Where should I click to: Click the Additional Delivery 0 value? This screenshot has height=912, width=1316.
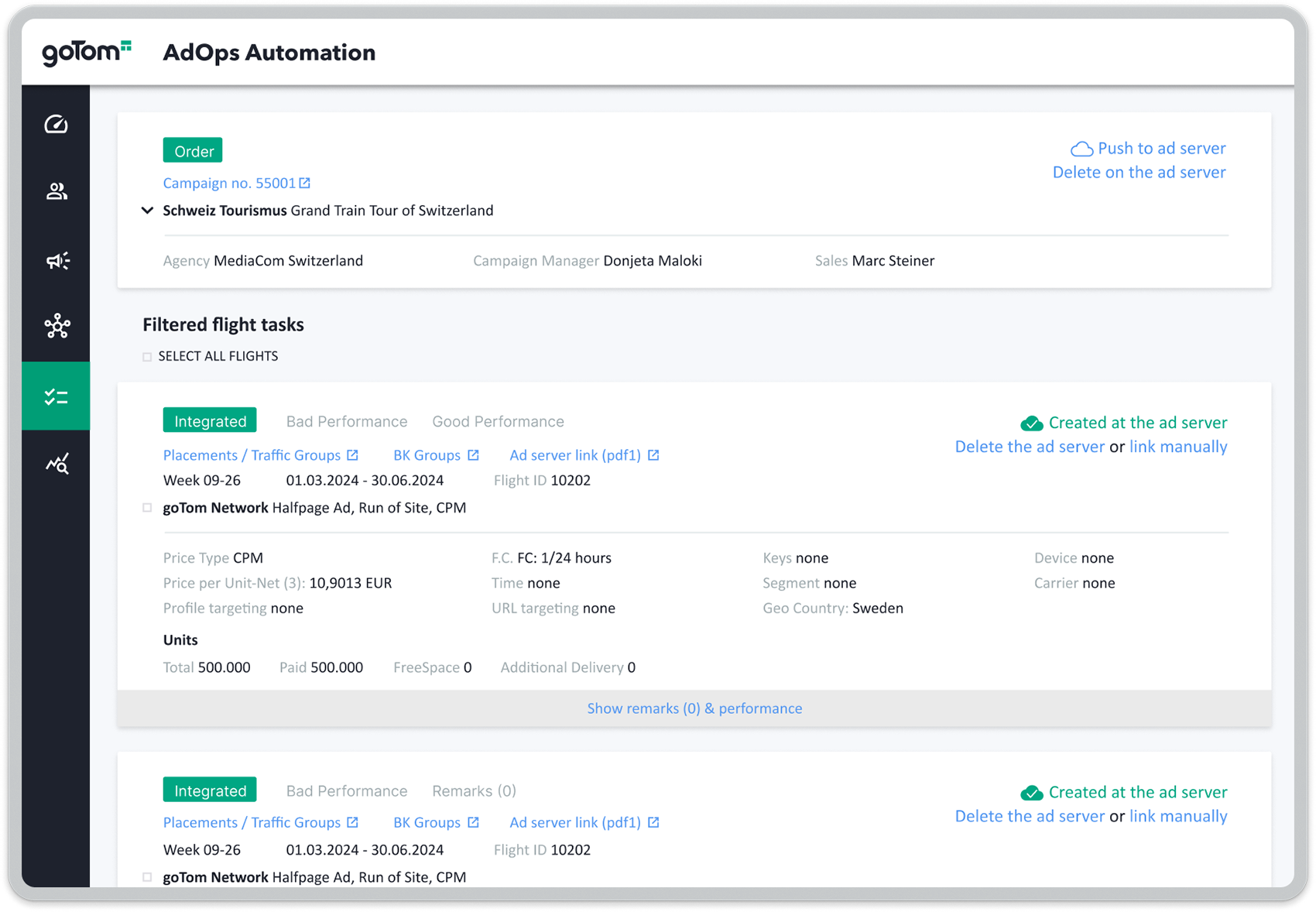coord(632,667)
